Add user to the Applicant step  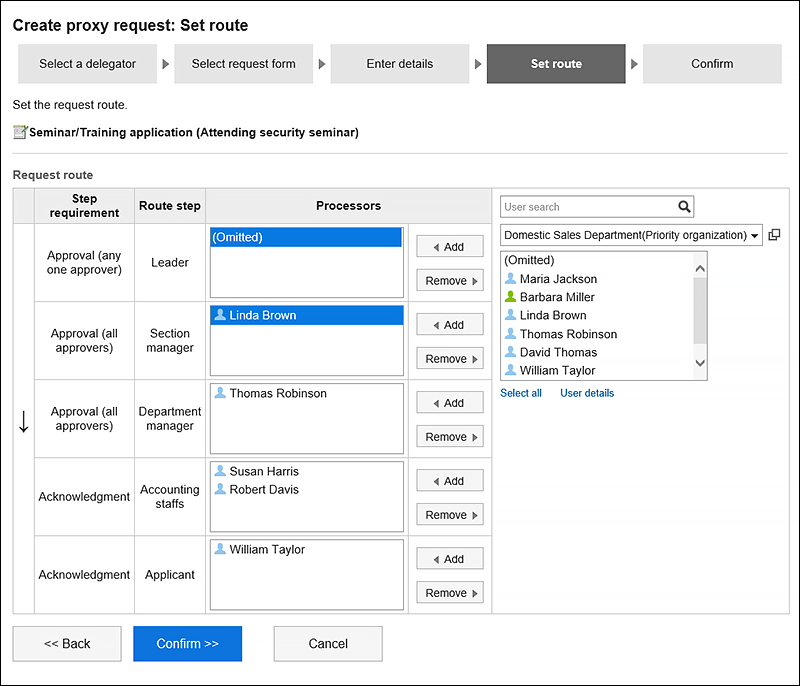point(449,558)
